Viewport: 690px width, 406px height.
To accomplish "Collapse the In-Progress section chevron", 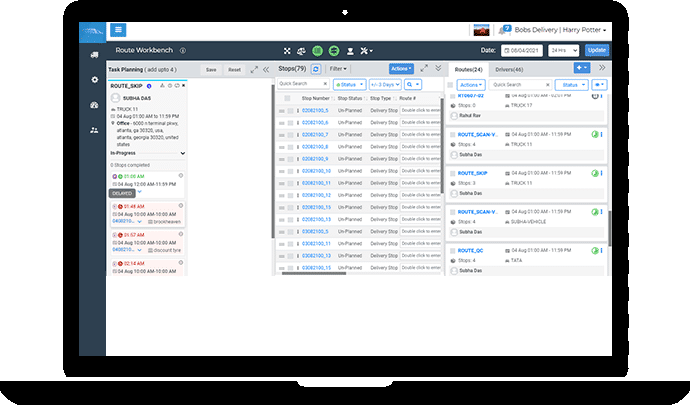I will [x=183, y=154].
